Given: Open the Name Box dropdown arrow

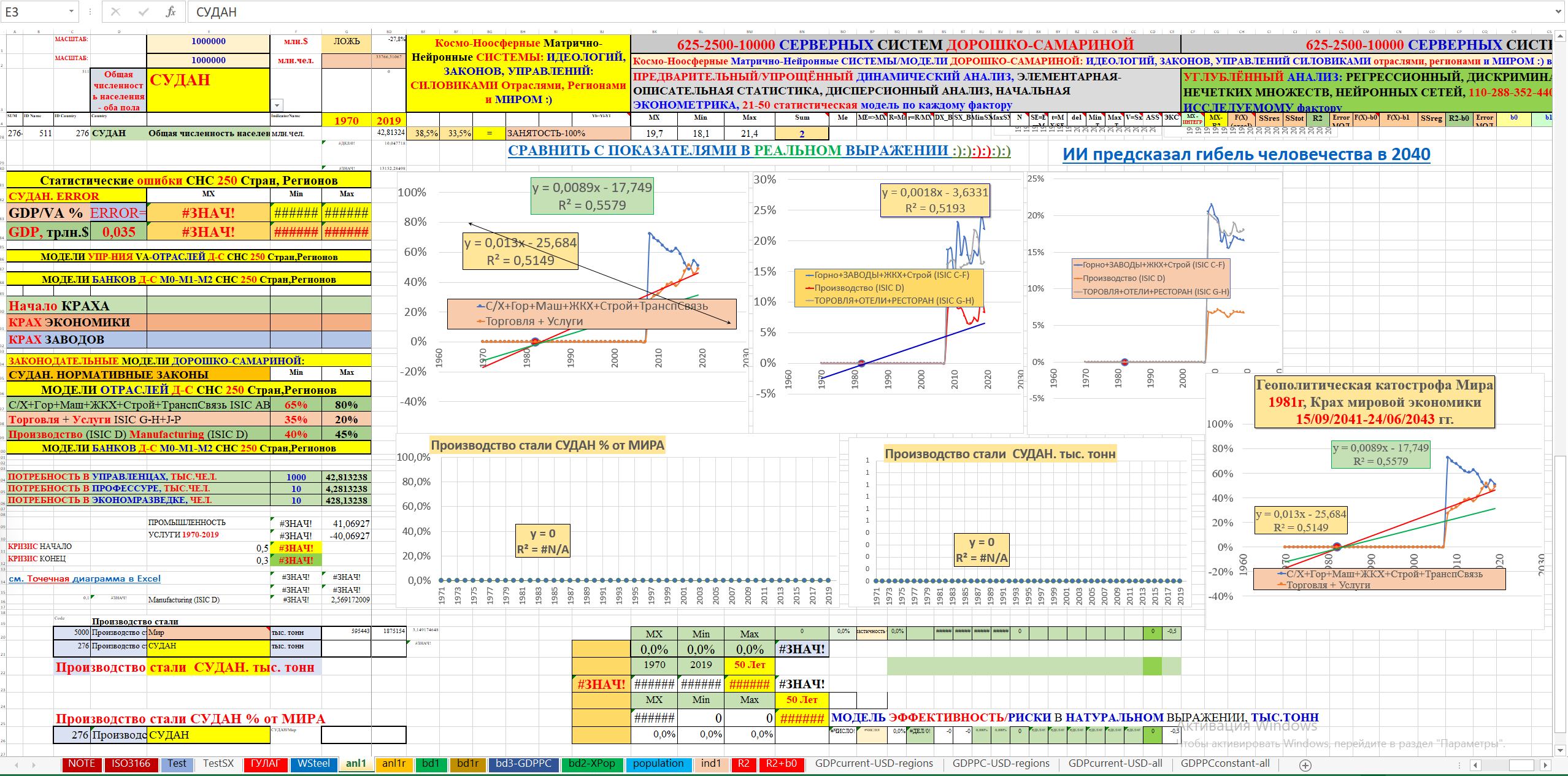Looking at the screenshot, I should [71, 12].
